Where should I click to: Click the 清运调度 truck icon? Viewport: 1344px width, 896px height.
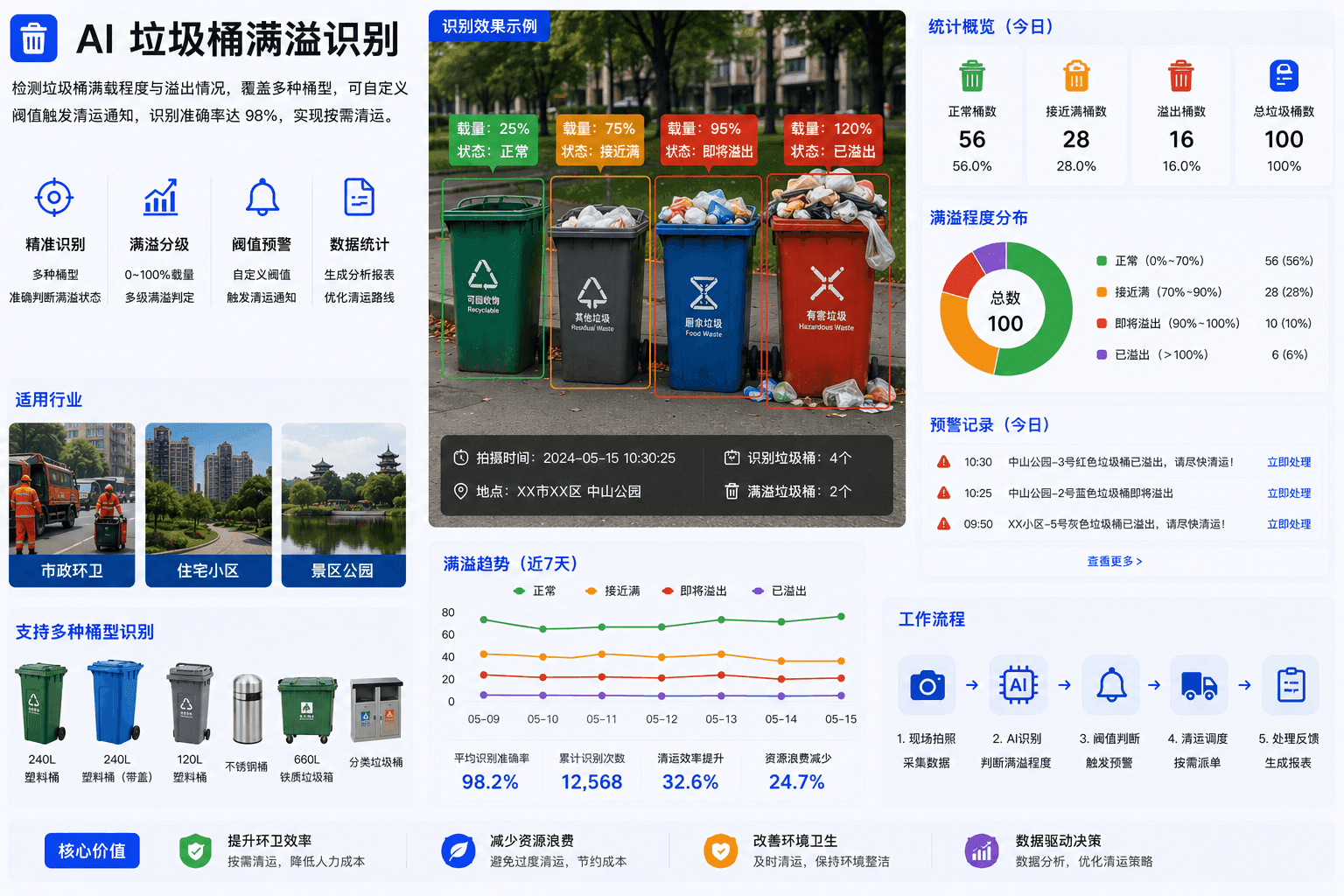pos(1200,685)
